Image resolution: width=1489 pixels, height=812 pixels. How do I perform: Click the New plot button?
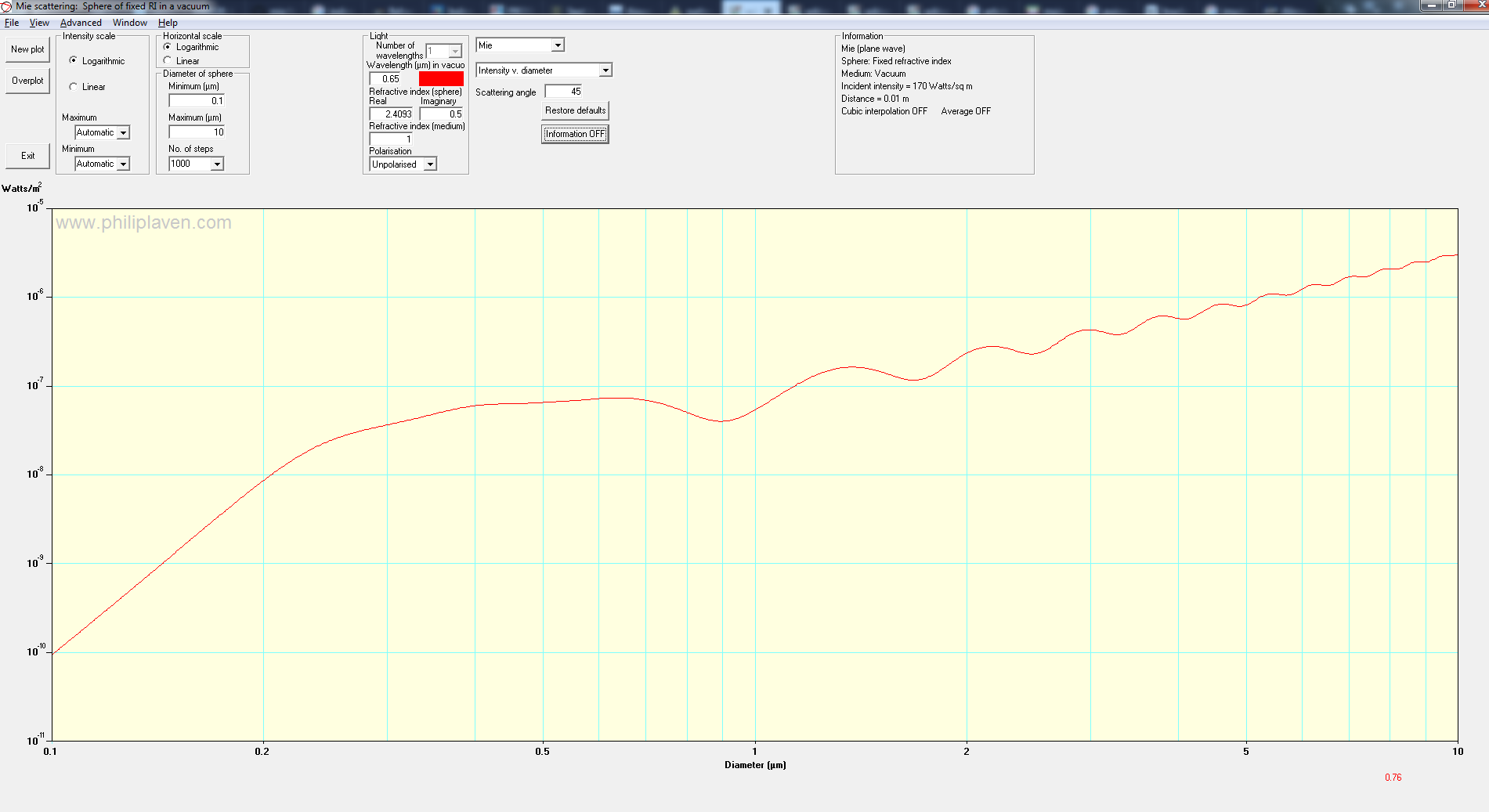point(27,49)
